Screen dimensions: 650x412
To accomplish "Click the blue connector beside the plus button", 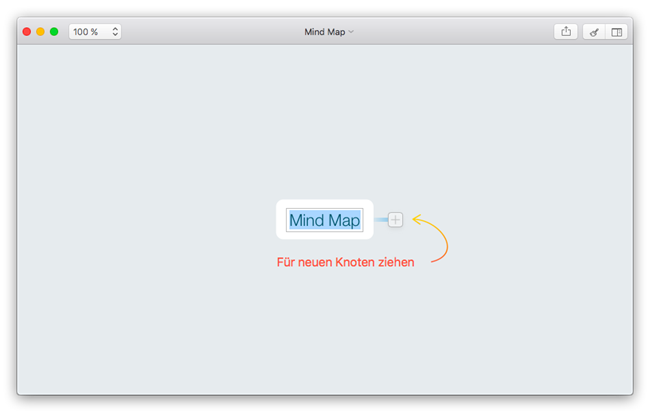I will click(380, 219).
